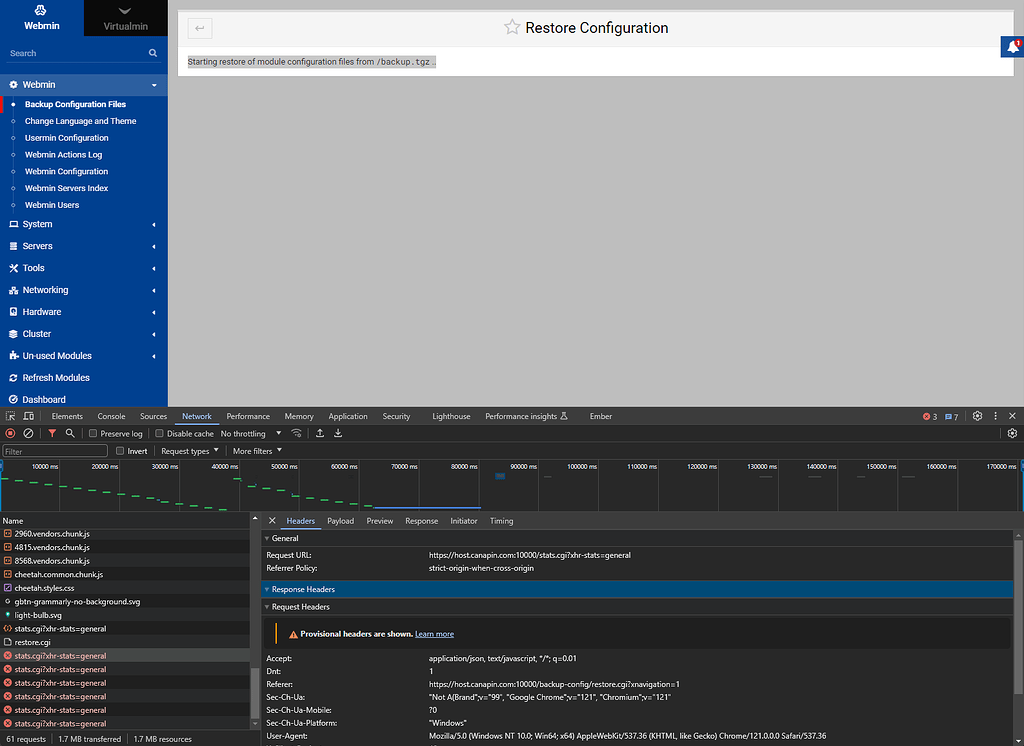
Task: Stop recording network log
Action: click(x=10, y=433)
